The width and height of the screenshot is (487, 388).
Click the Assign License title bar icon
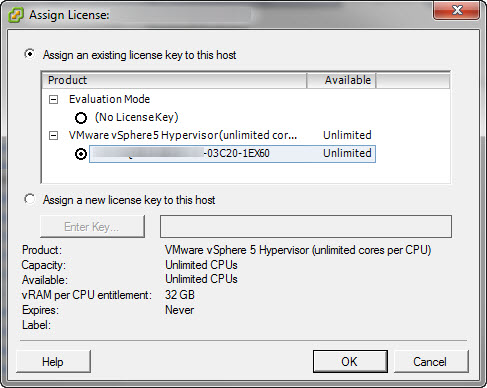click(16, 15)
